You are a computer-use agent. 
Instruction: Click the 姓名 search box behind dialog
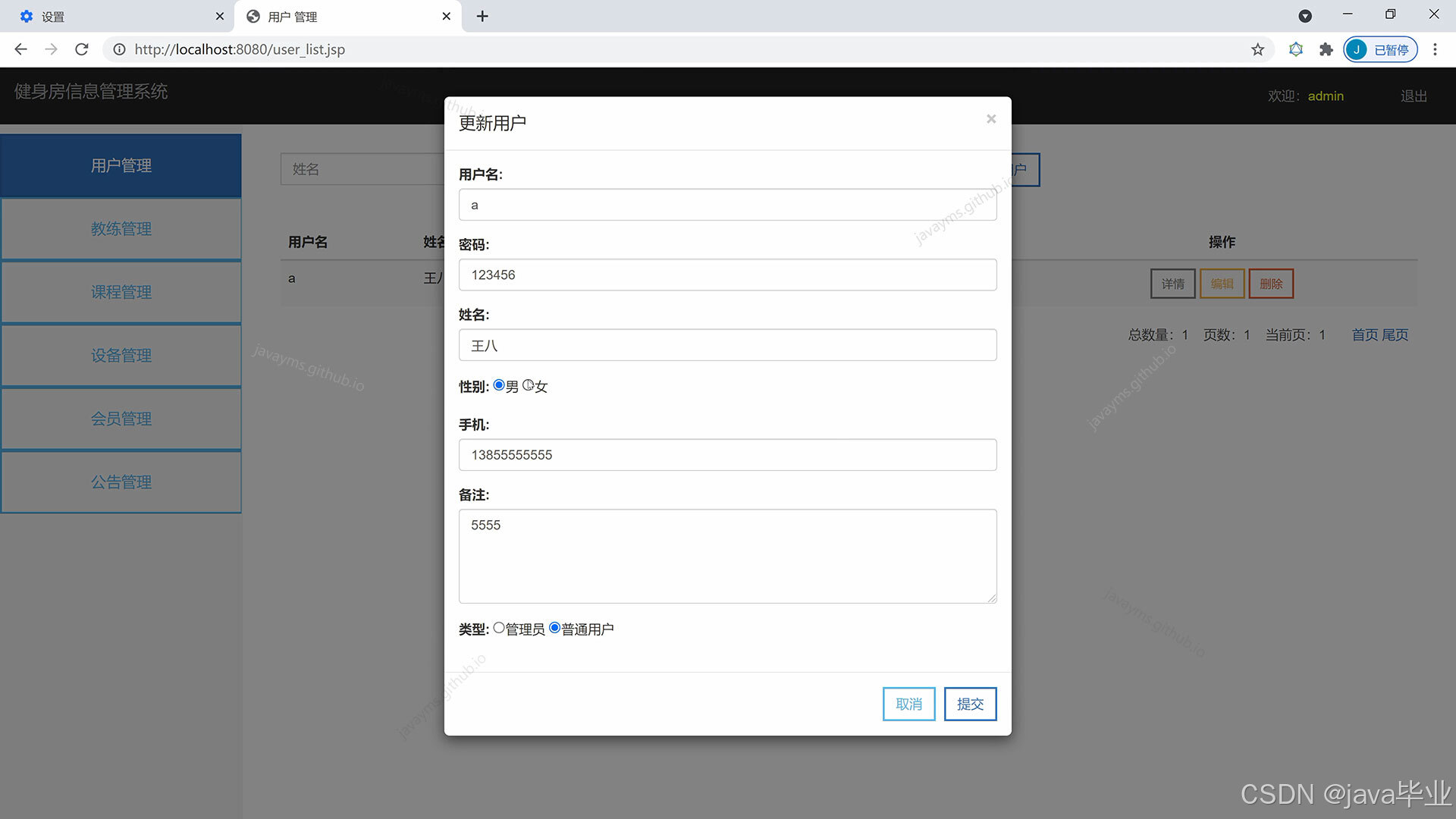click(362, 169)
